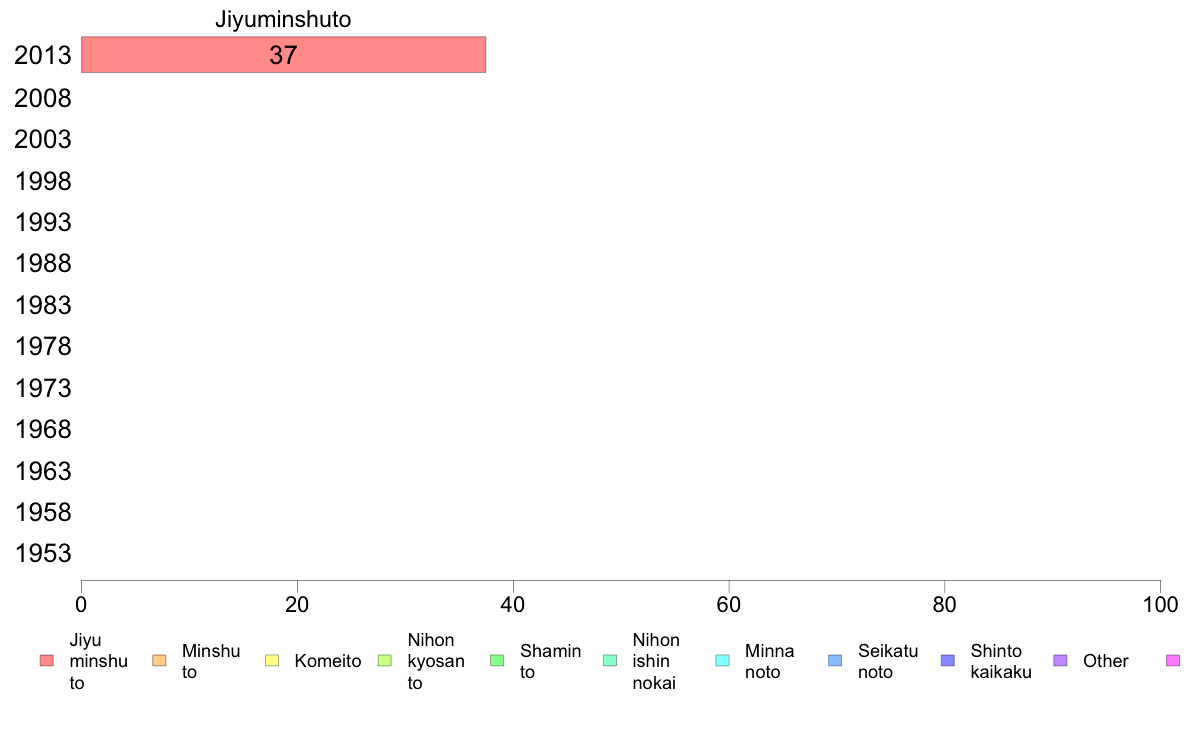This screenshot has width=1188, height=736.
Task: Select the green Shaminto legend swatch
Action: pos(497,661)
